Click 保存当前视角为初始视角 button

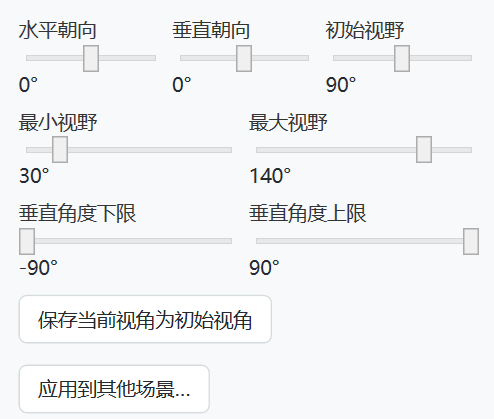tap(145, 319)
